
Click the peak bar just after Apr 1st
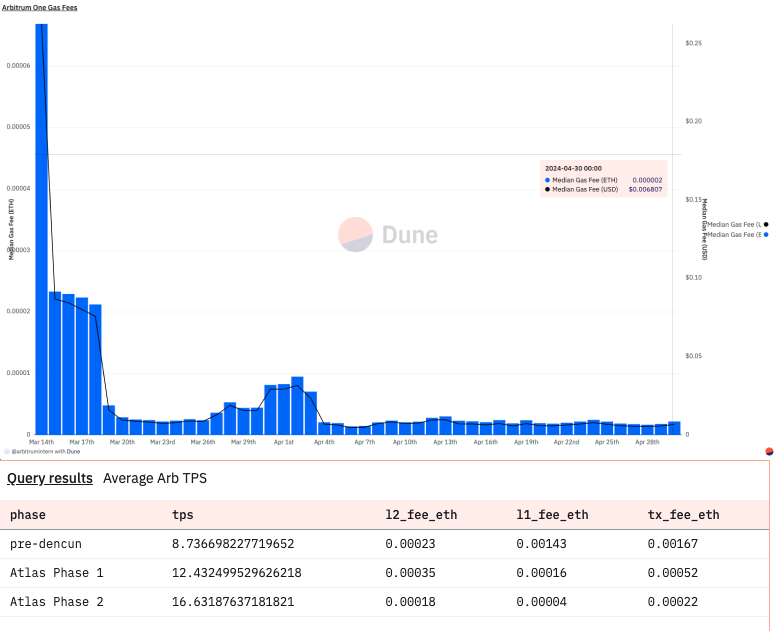pyautogui.click(x=297, y=406)
